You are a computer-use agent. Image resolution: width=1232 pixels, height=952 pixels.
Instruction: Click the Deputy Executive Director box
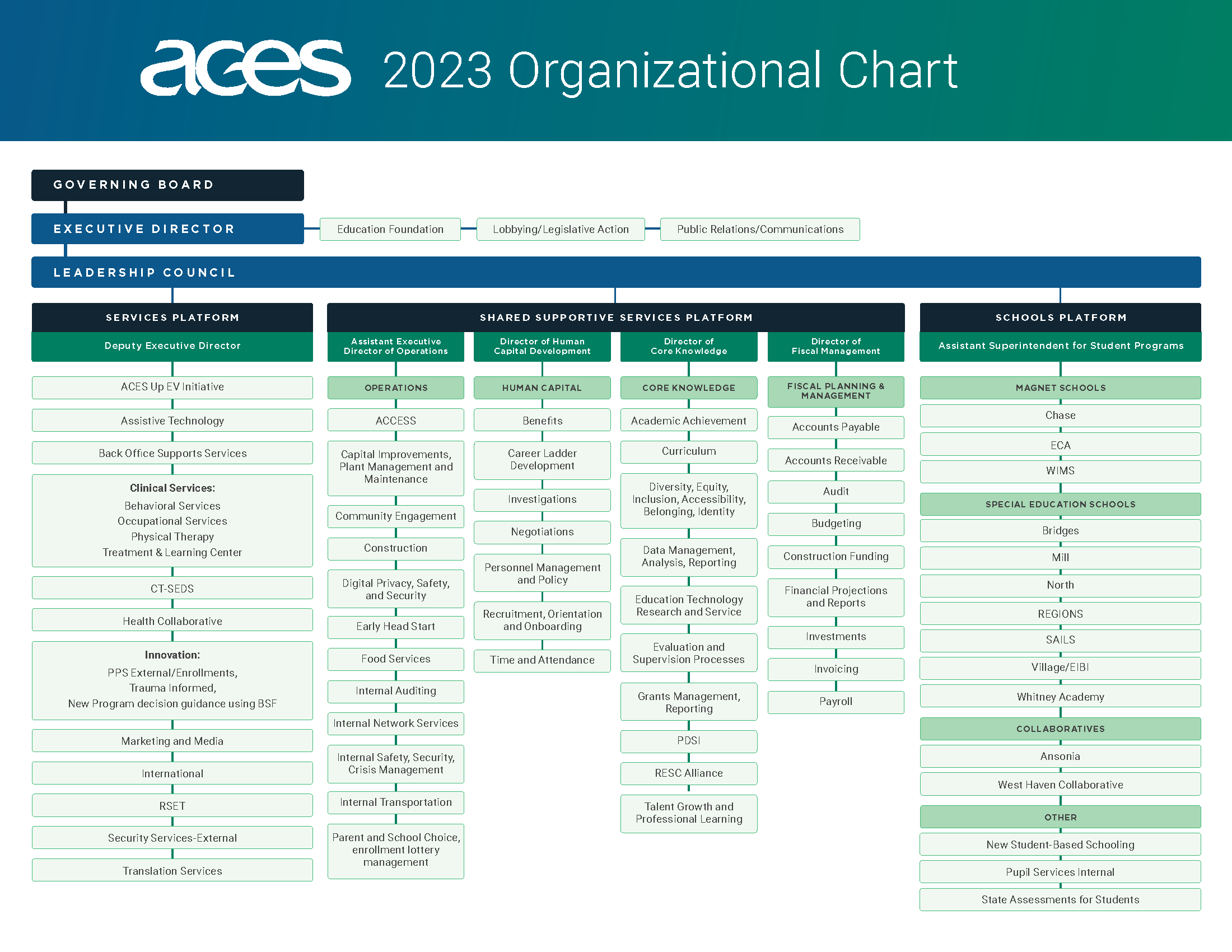tap(172, 346)
